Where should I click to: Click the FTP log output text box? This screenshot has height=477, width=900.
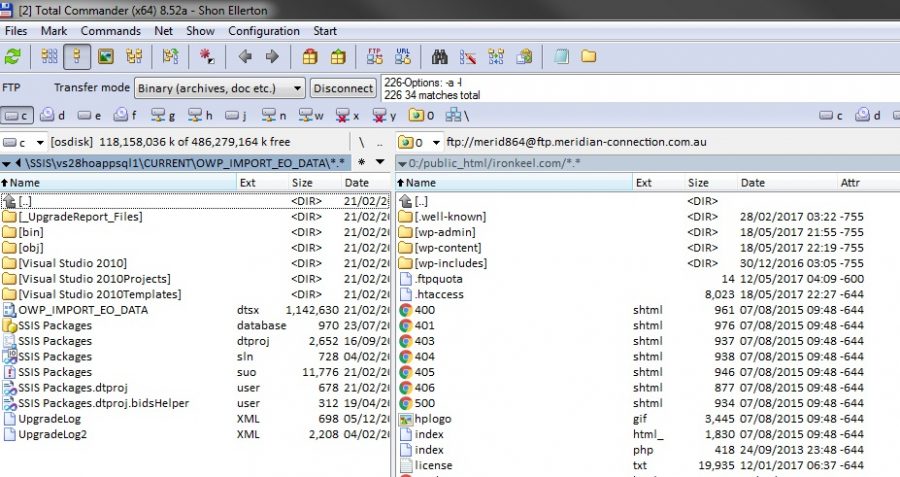click(639, 88)
